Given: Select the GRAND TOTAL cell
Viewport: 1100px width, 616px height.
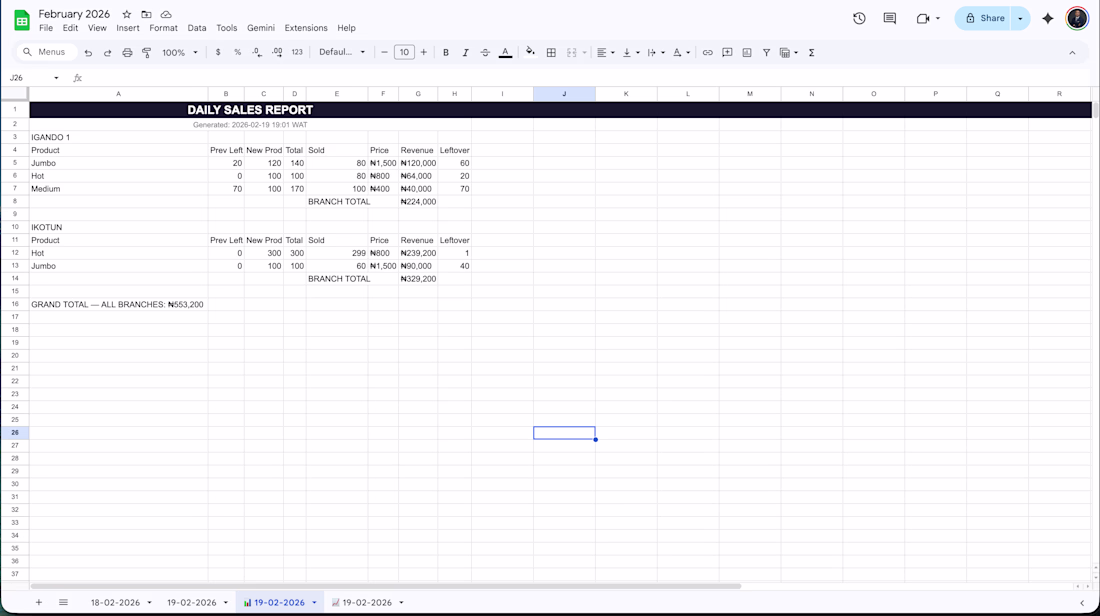Looking at the screenshot, I should pyautogui.click(x=118, y=304).
